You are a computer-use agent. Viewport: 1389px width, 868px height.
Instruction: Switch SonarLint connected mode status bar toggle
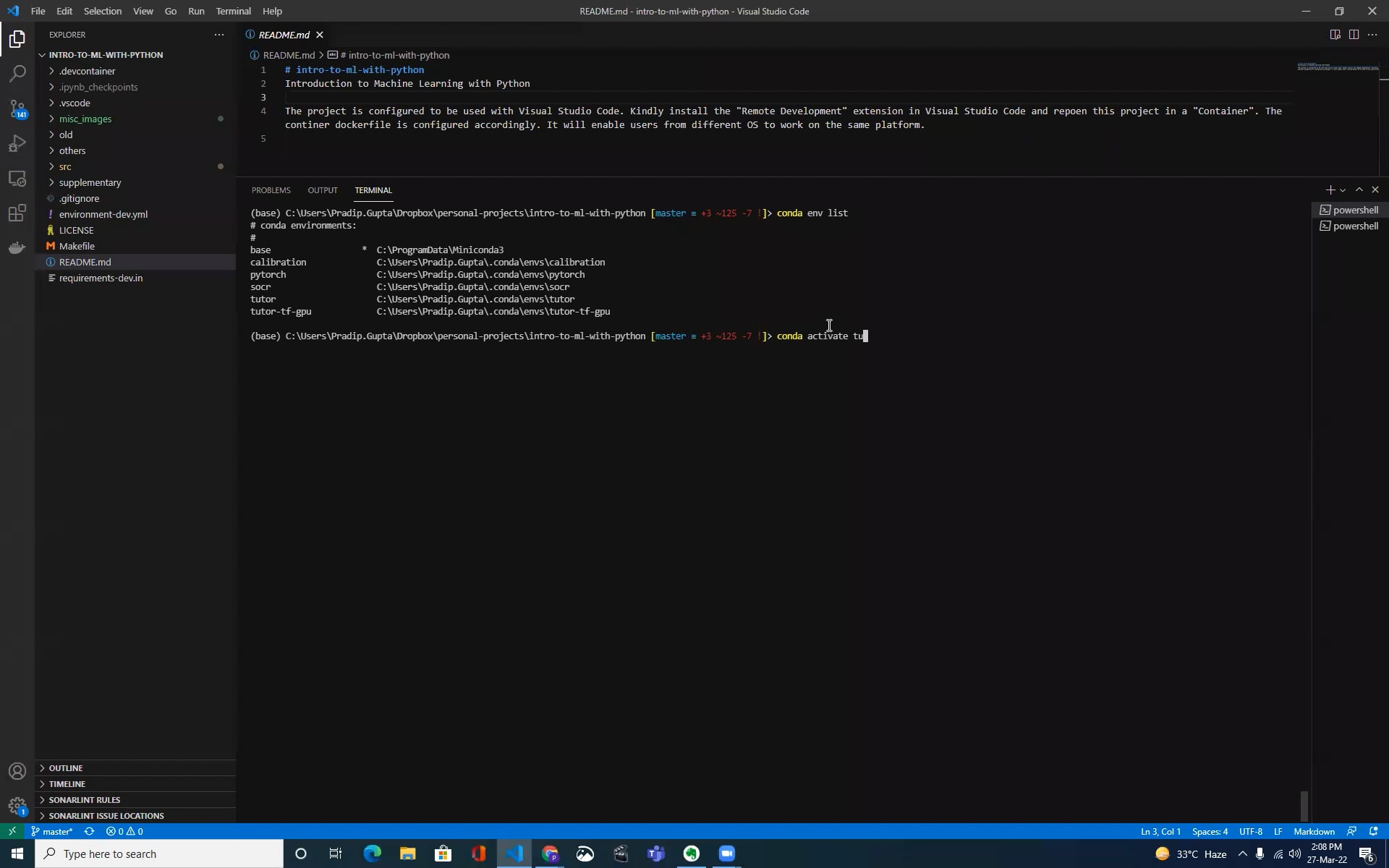(x=1351, y=831)
